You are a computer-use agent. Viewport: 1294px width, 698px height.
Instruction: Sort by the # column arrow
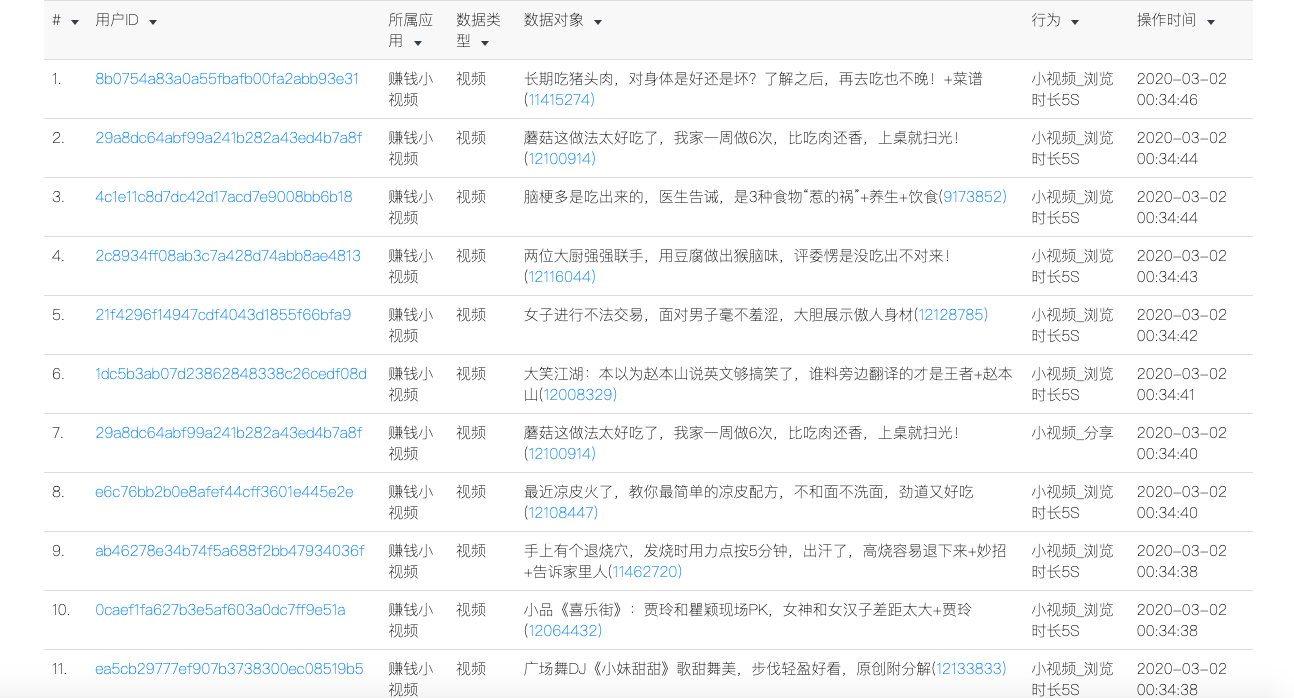75,22
